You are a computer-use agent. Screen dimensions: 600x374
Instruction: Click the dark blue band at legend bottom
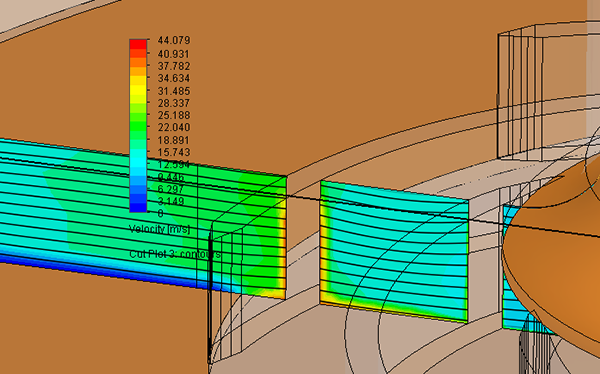pyautogui.click(x=138, y=207)
